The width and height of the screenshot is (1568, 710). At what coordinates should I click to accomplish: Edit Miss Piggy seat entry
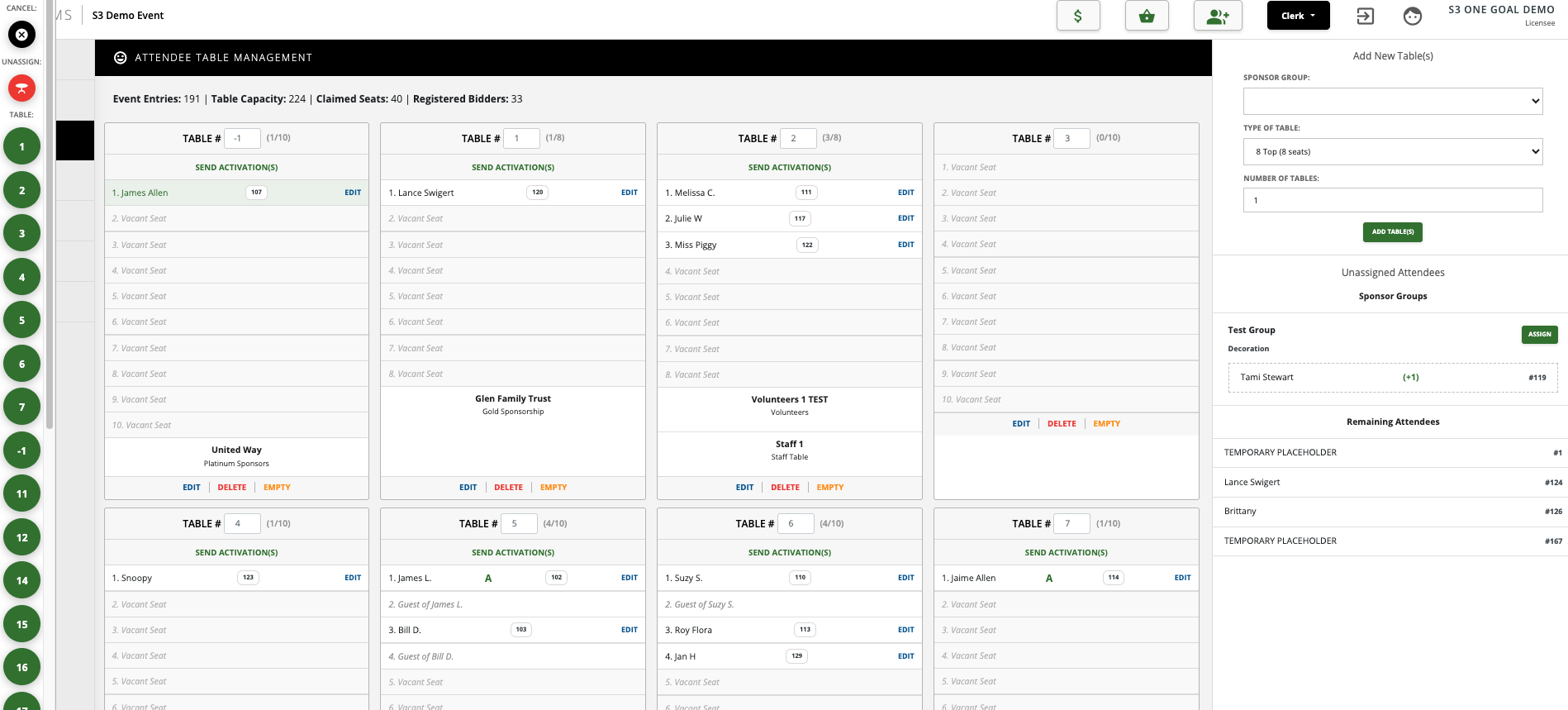(x=906, y=245)
